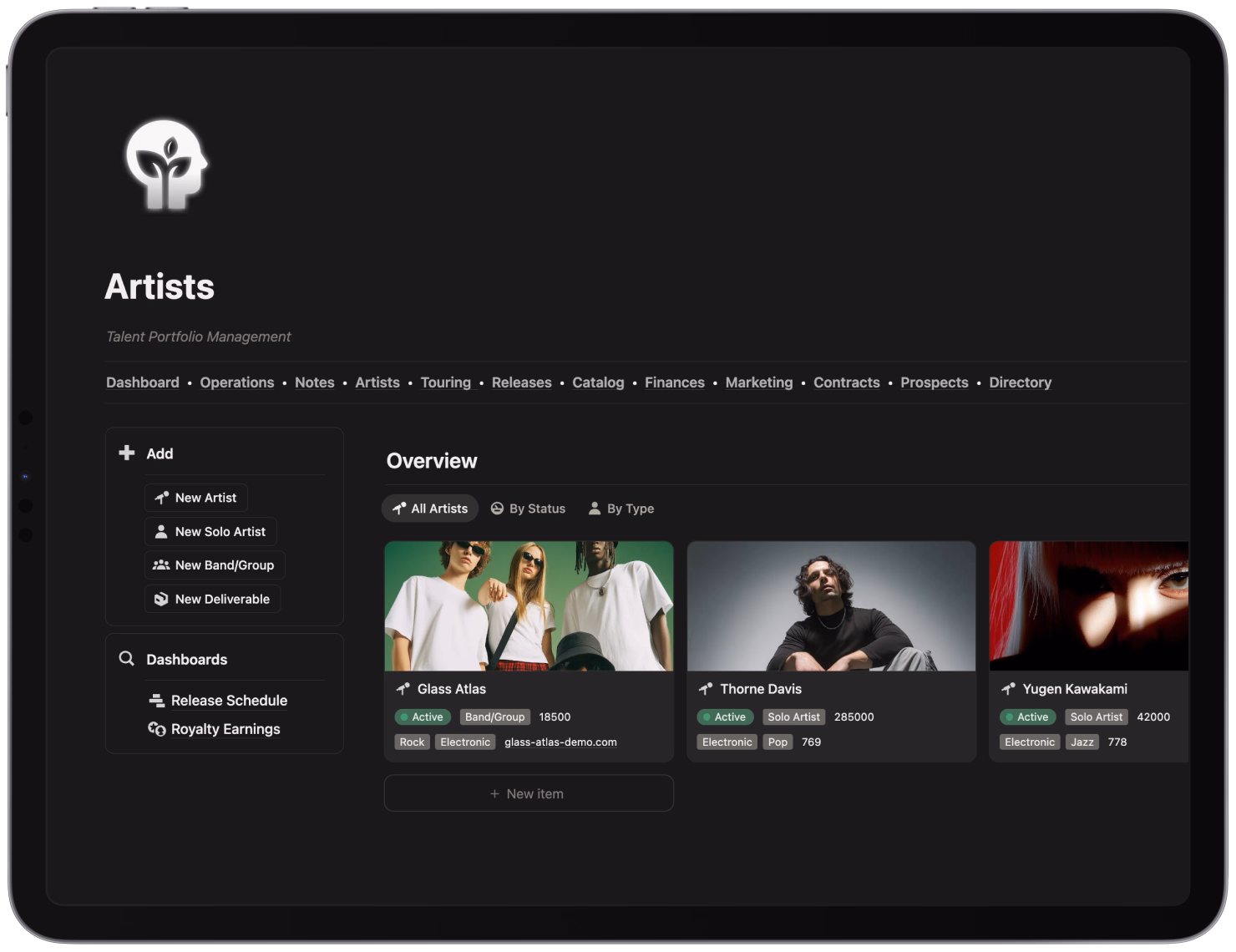Open the Glass Atlas cover photo
Image resolution: width=1236 pixels, height=952 pixels.
(x=529, y=606)
